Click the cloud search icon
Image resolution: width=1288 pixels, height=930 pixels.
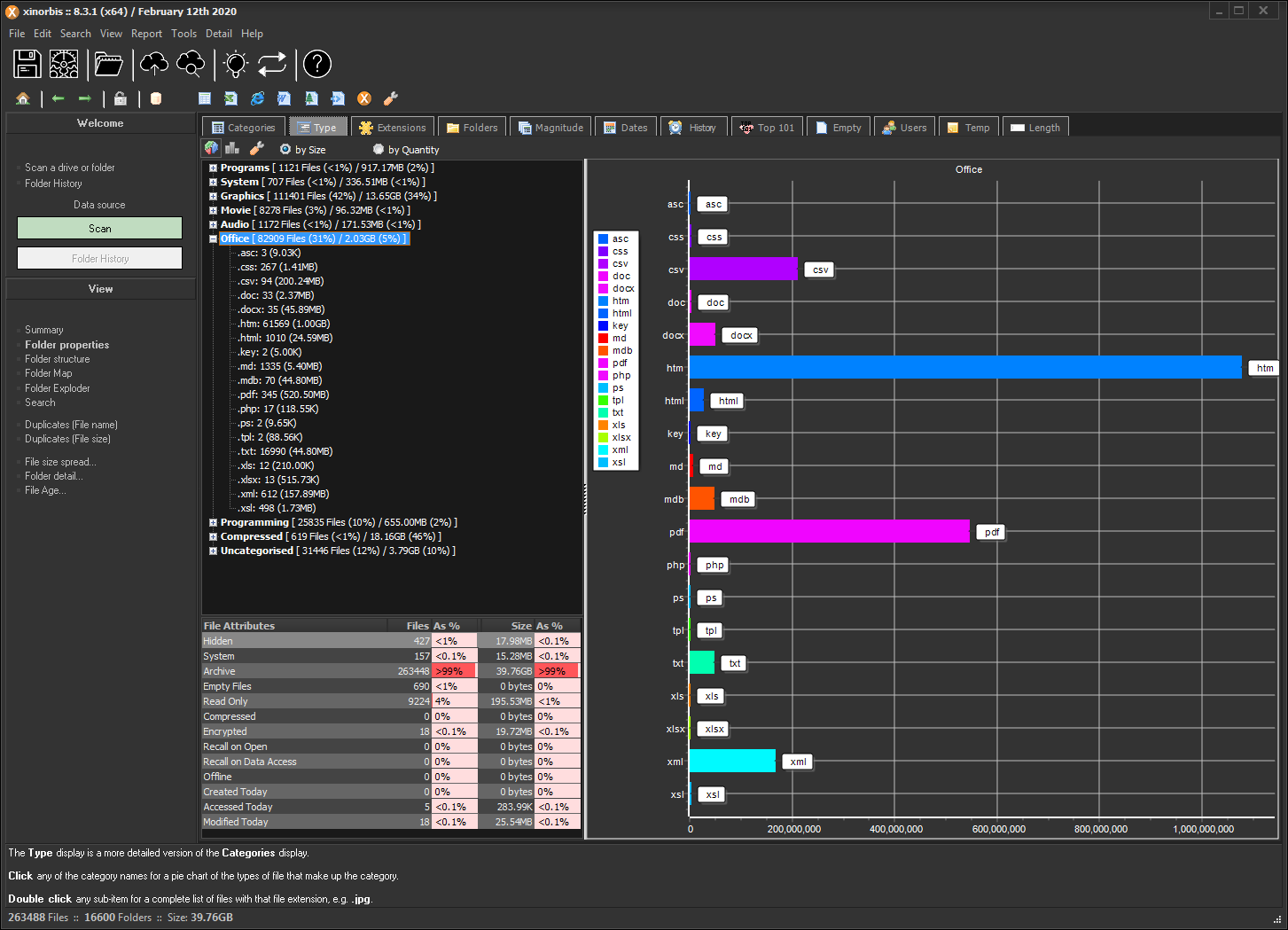191,64
